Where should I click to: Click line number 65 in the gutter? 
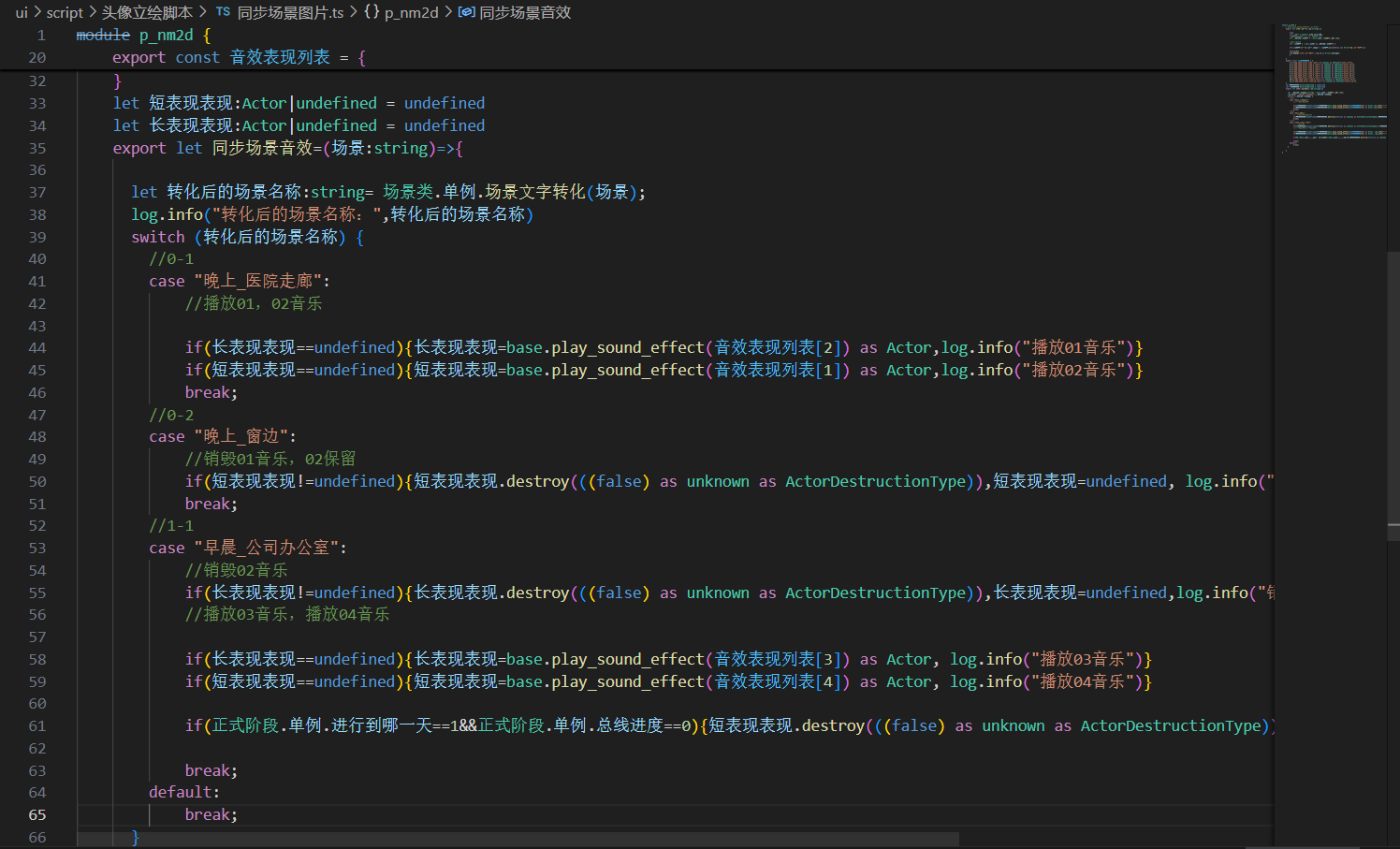(x=36, y=815)
